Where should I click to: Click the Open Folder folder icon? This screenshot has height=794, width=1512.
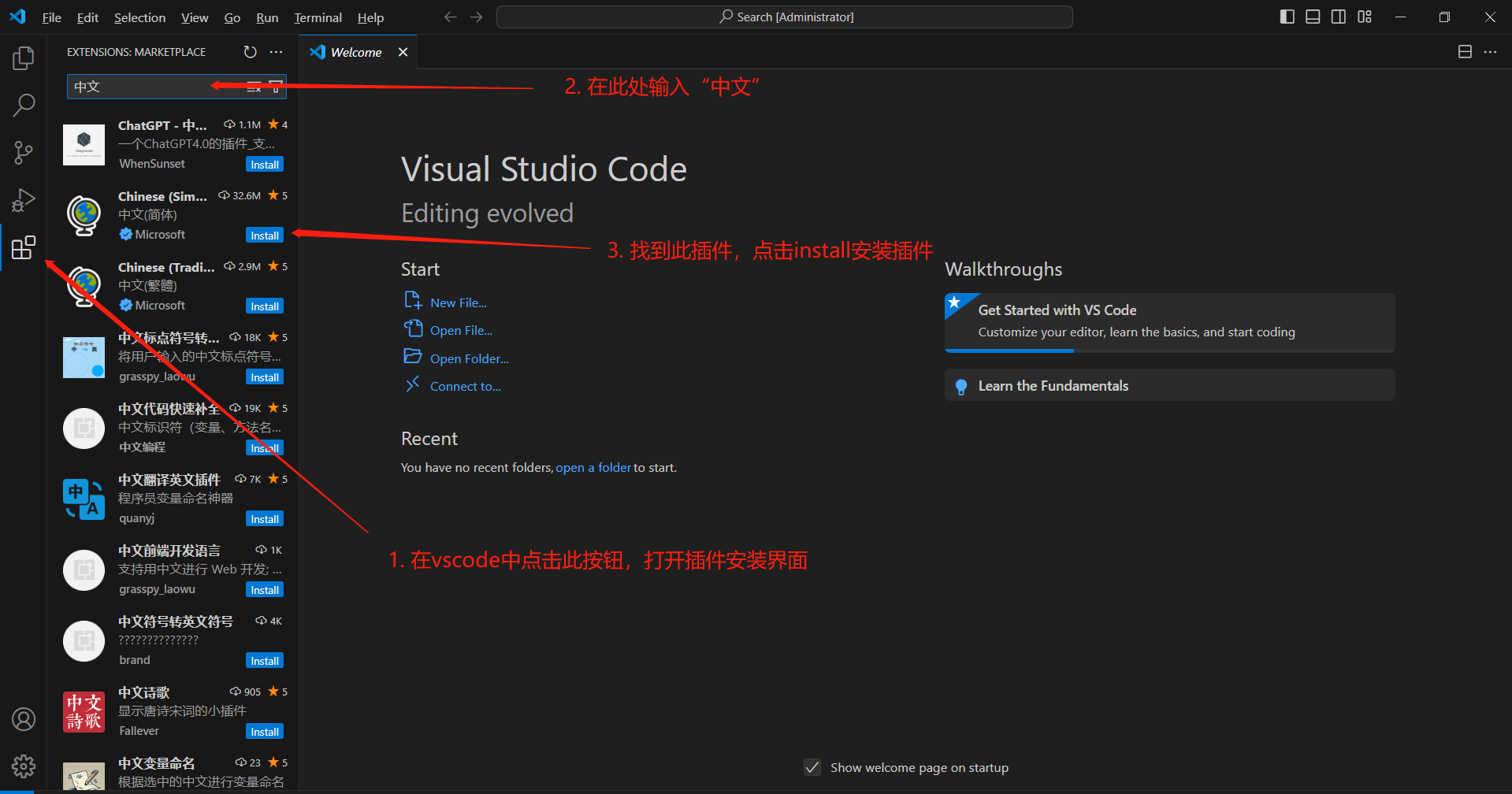pyautogui.click(x=413, y=356)
